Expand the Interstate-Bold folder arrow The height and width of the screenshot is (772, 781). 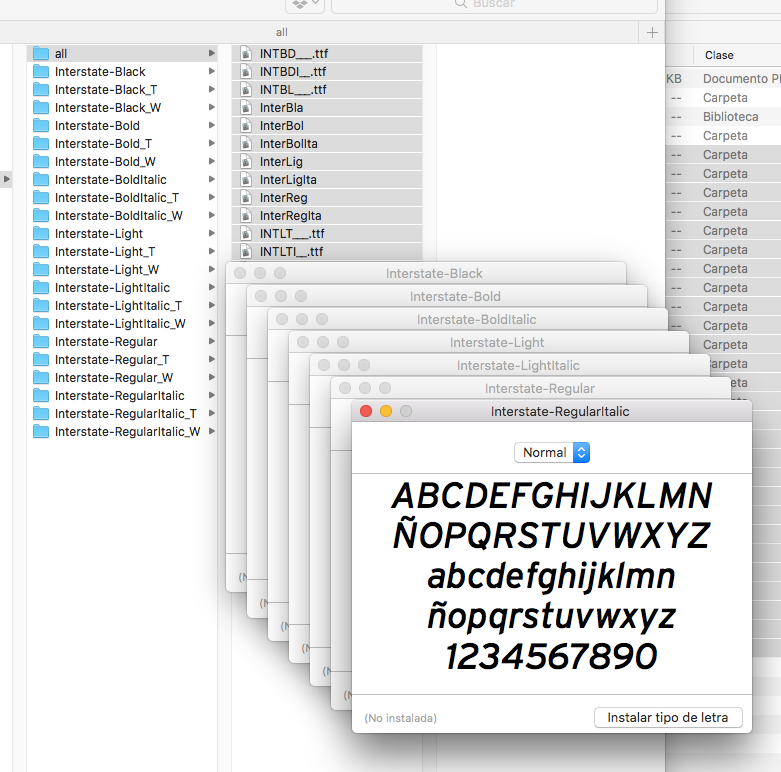click(212, 125)
